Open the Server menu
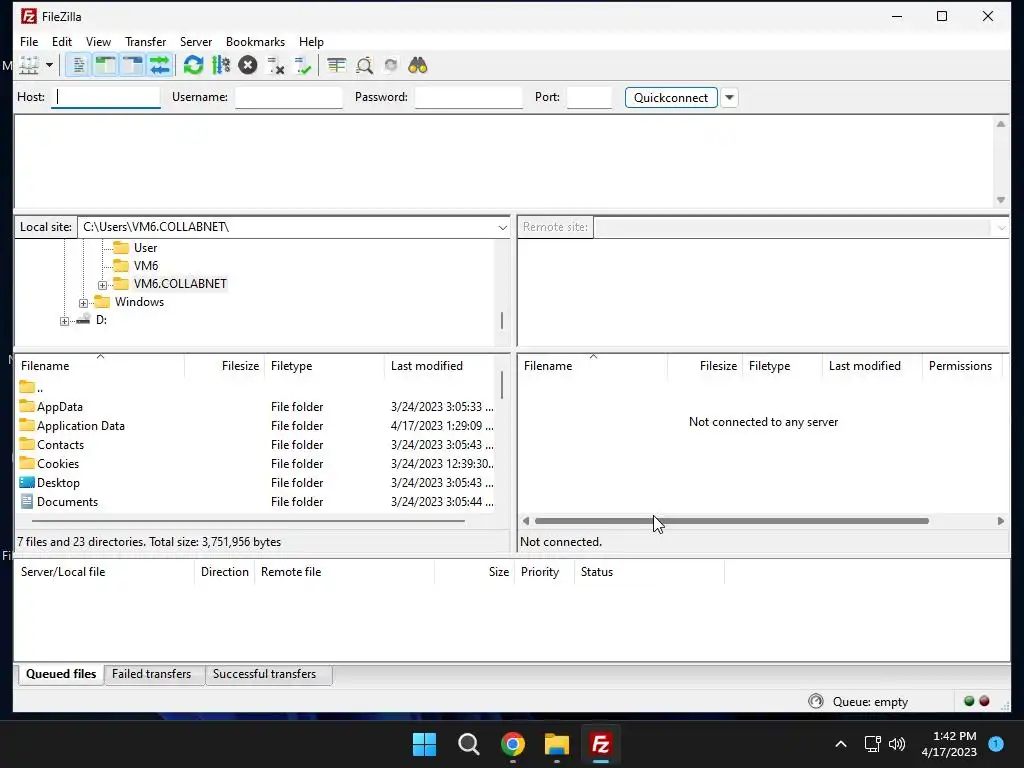 [196, 42]
